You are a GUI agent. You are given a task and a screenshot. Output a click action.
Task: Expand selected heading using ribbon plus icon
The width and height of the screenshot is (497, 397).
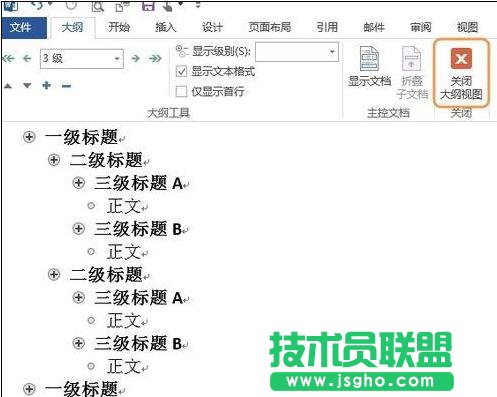click(47, 86)
